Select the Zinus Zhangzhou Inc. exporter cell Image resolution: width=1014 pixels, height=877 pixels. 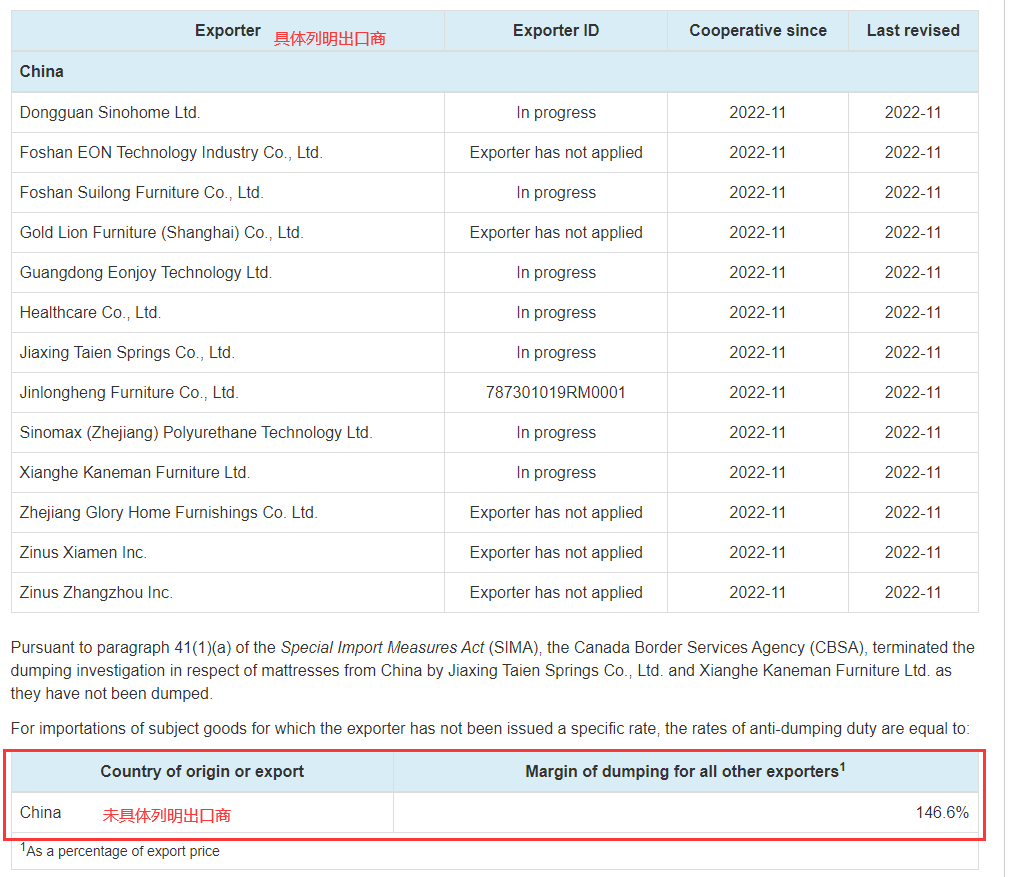pos(96,593)
